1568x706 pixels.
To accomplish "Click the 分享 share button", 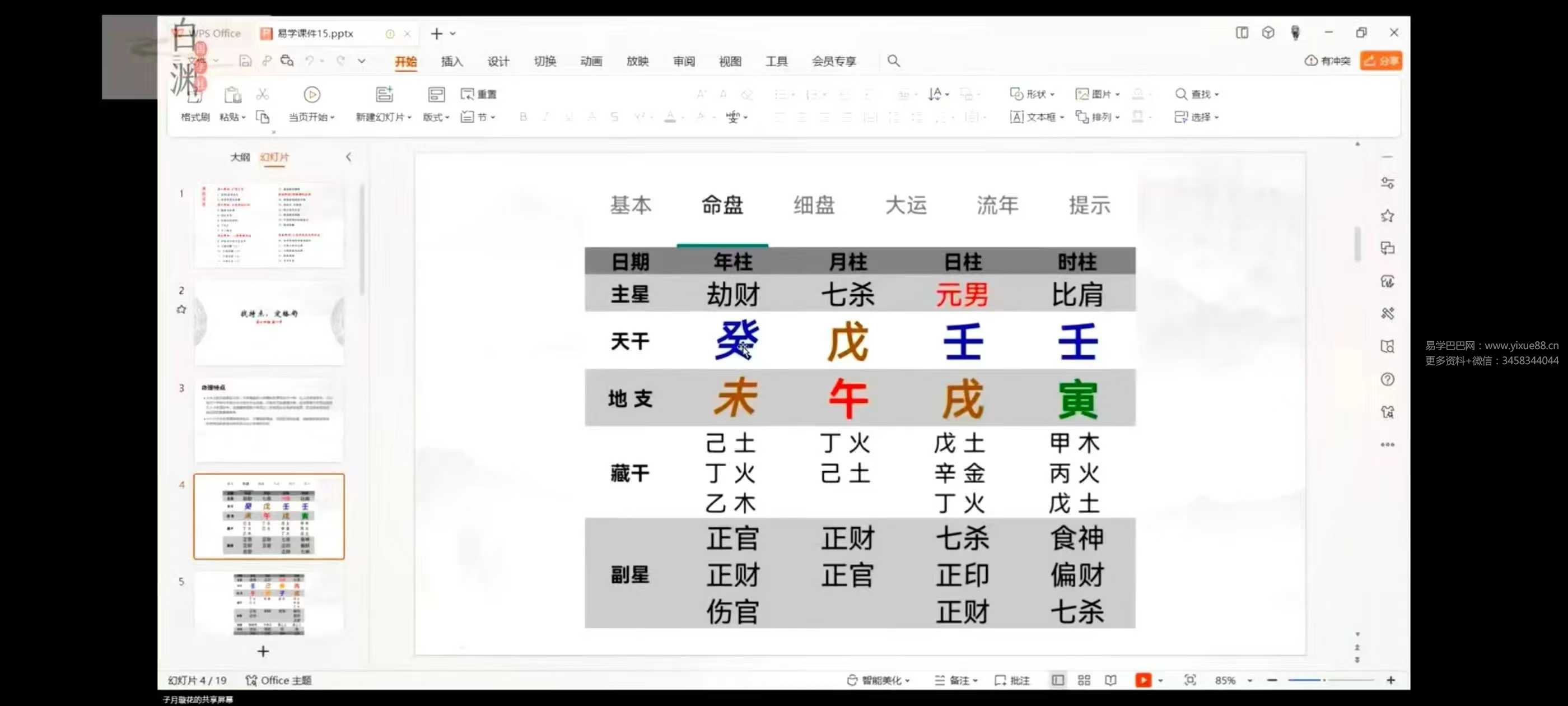I will point(1380,61).
